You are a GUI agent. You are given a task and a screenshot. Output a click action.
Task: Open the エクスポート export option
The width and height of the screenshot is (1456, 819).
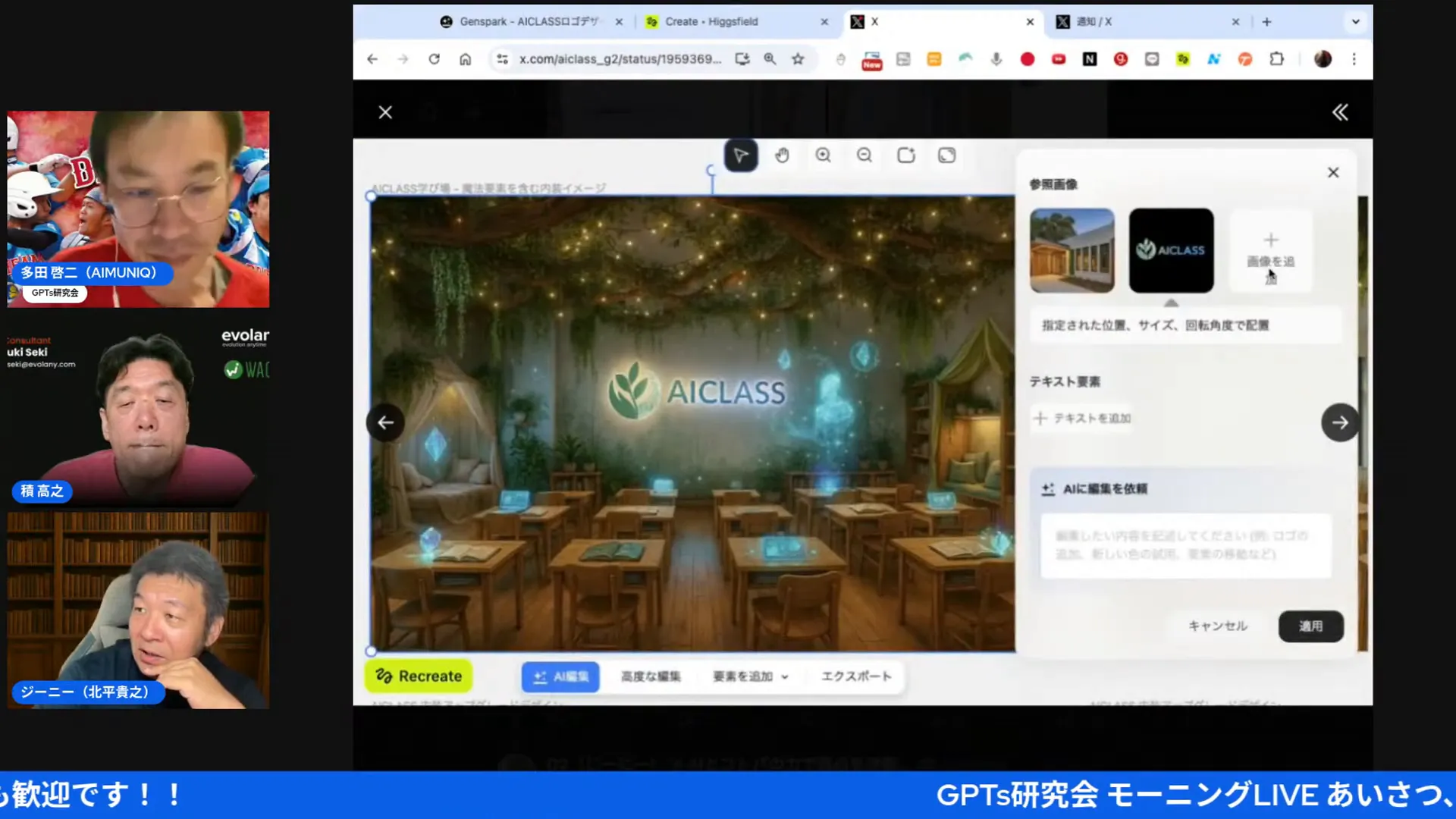tap(856, 676)
